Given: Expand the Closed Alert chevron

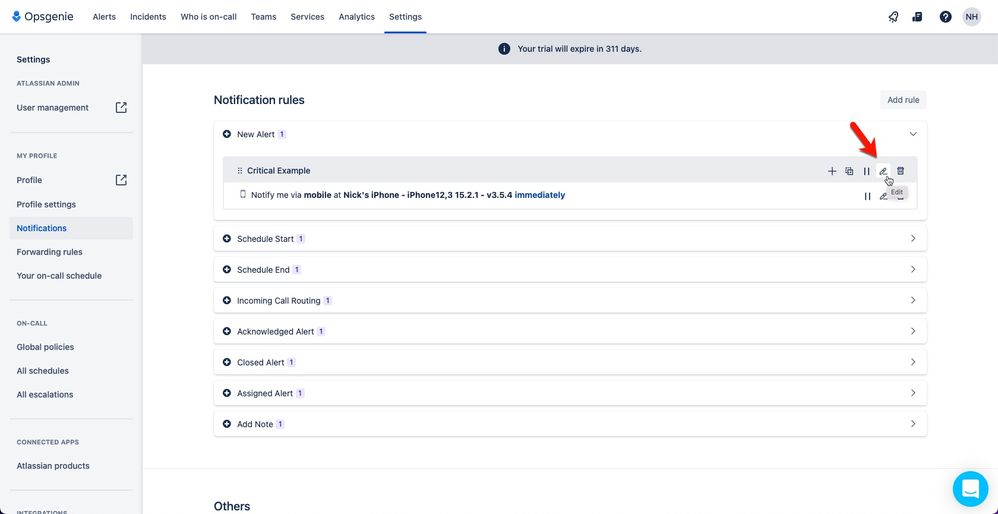Looking at the screenshot, I should 913,362.
